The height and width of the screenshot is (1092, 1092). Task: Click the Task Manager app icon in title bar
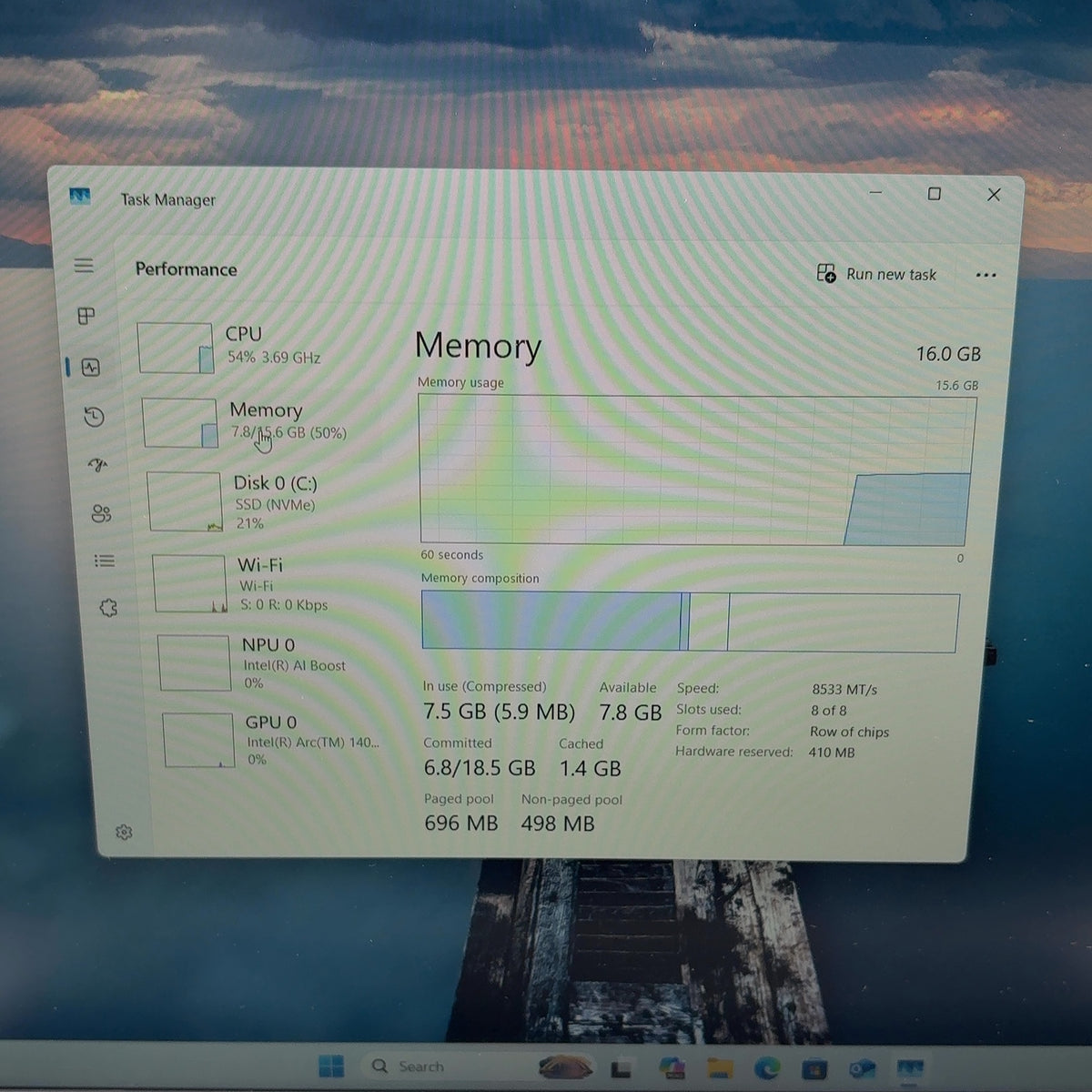click(x=80, y=196)
